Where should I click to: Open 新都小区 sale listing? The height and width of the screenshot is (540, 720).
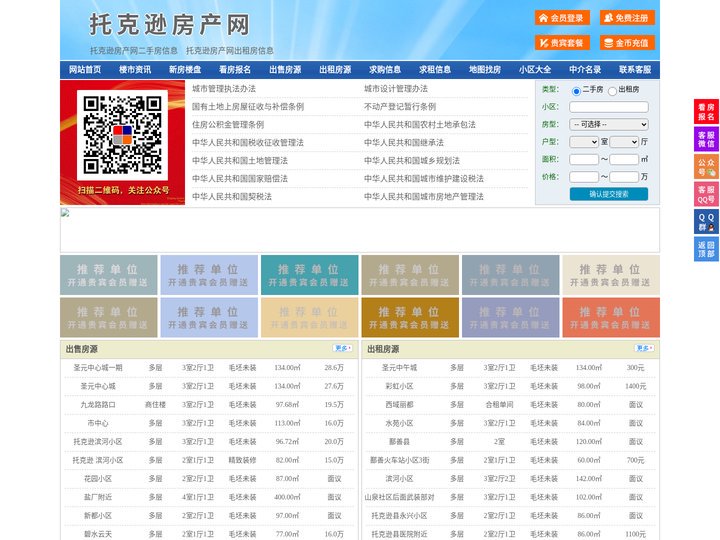pyautogui.click(x=98, y=516)
